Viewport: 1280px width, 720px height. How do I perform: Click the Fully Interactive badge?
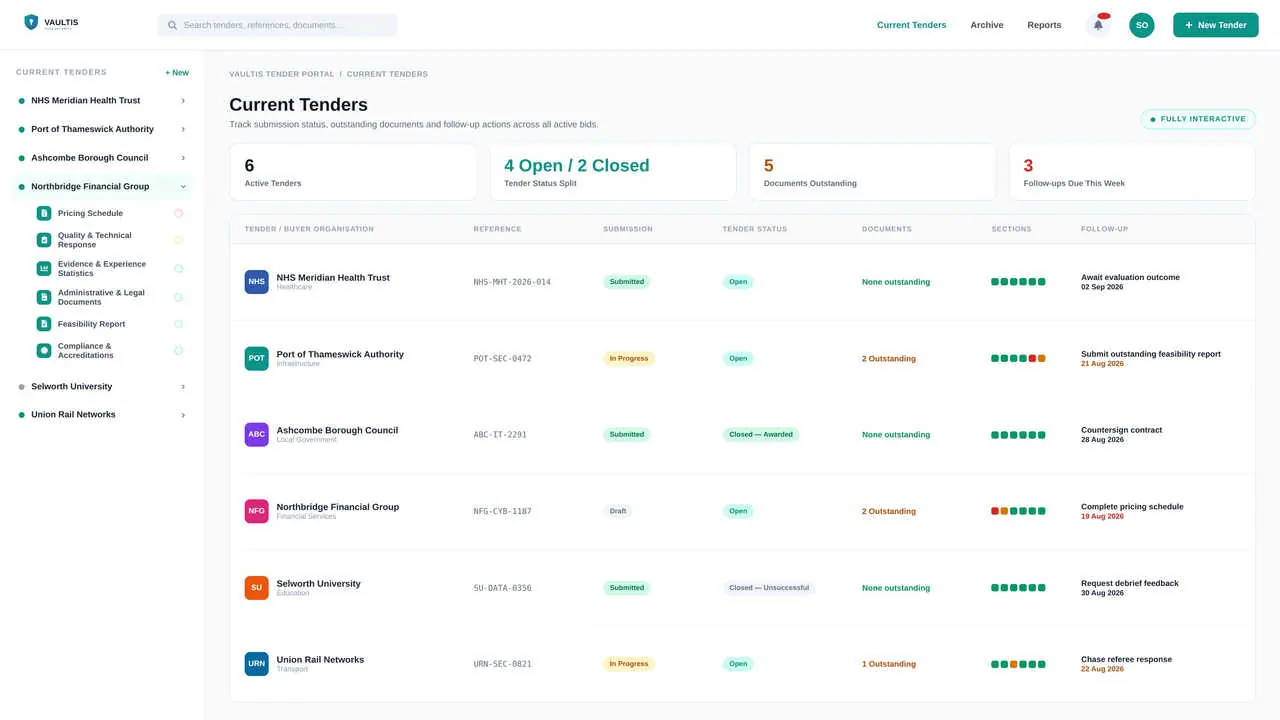(x=1198, y=119)
